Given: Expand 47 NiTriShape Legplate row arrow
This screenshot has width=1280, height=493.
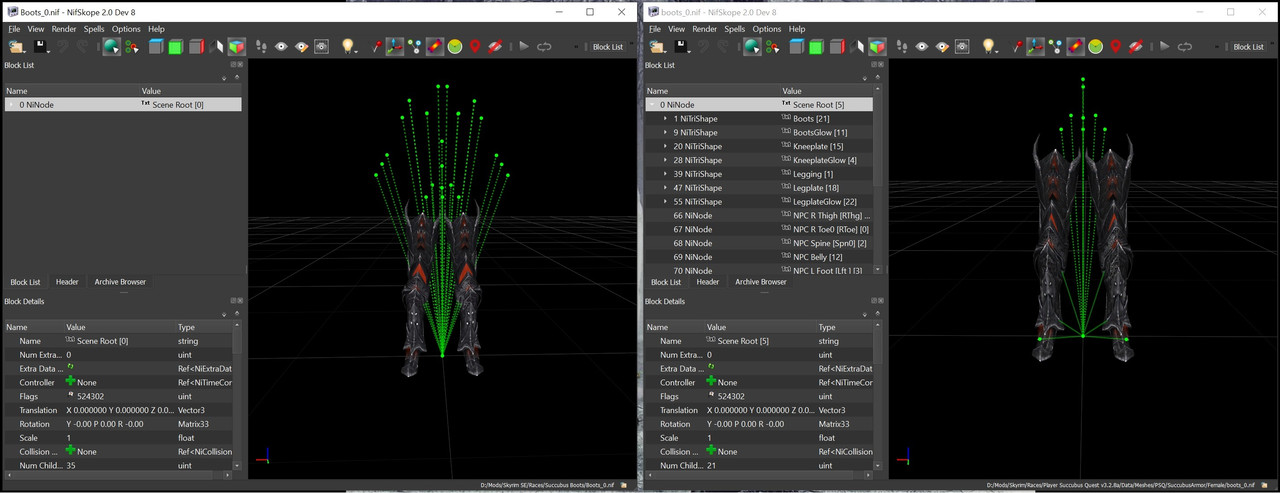Looking at the screenshot, I should (x=665, y=188).
